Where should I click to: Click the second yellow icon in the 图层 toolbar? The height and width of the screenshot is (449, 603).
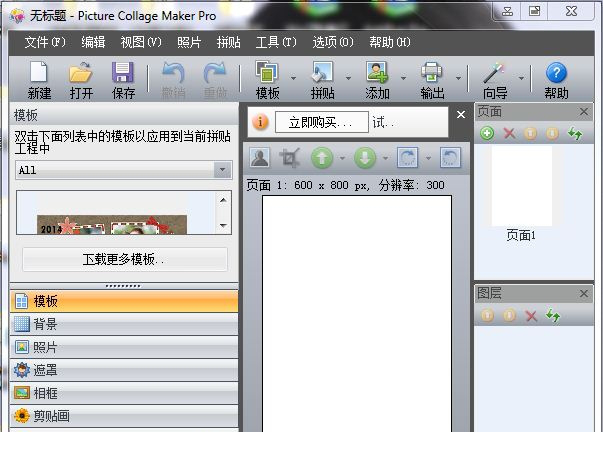pos(509,316)
